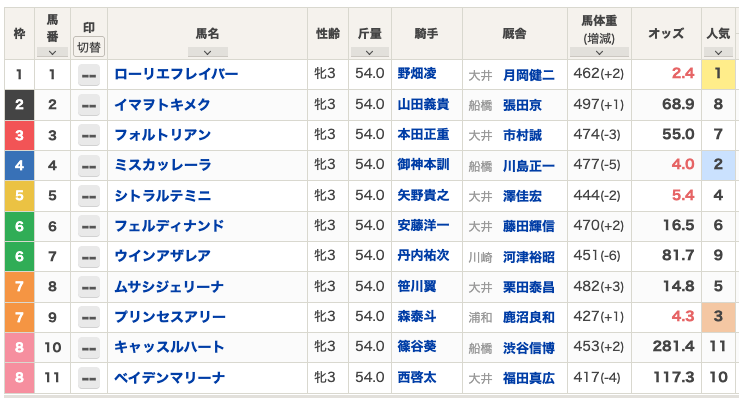The width and height of the screenshot is (739, 398).
Task: Open mark selector for キャッスルハート
Action: pyautogui.click(x=89, y=348)
